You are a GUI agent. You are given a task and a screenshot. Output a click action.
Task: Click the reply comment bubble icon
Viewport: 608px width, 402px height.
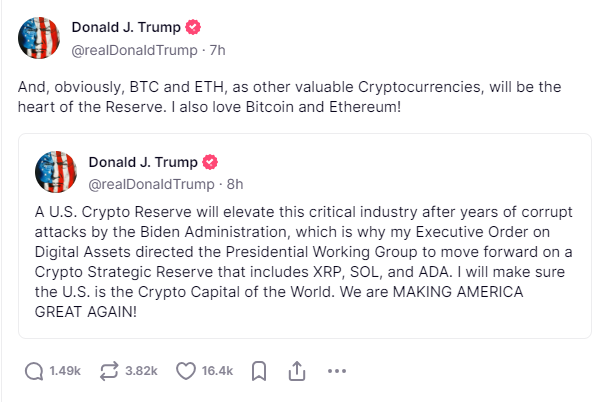pos(34,371)
